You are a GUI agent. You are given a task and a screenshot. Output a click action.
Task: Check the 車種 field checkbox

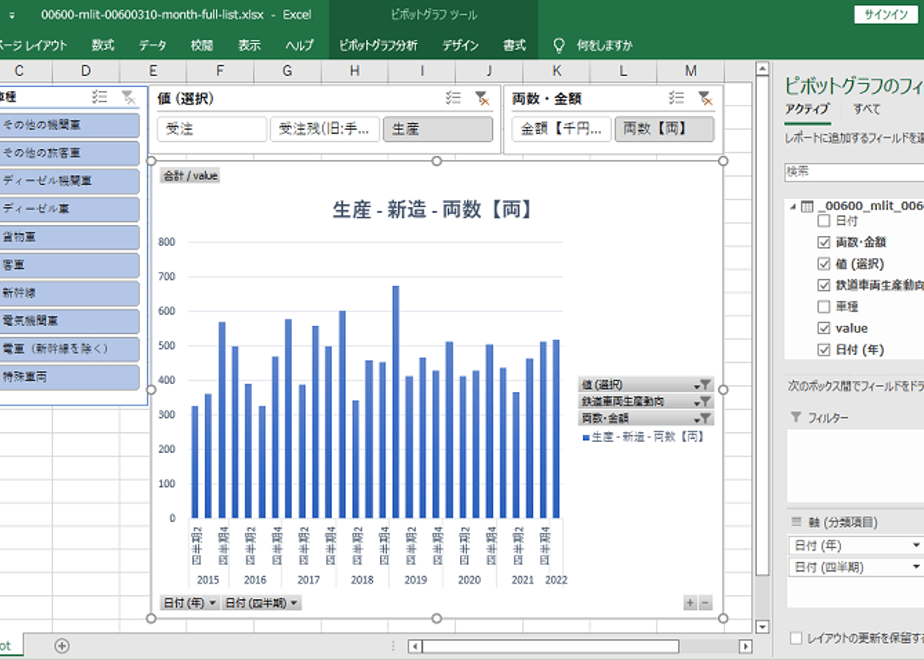click(824, 307)
